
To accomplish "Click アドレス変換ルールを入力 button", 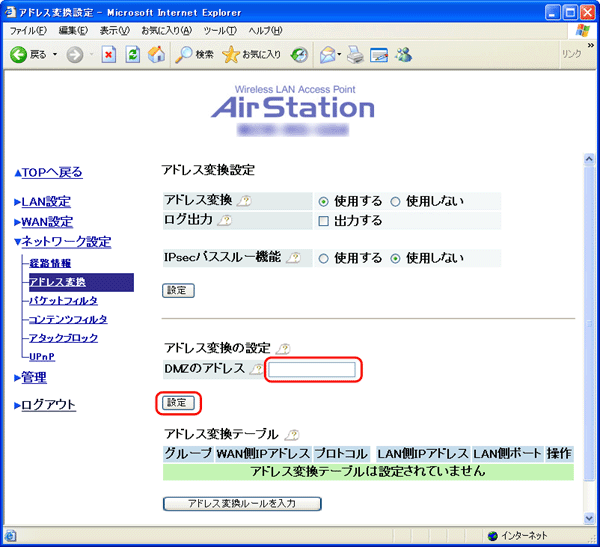I will point(242,503).
